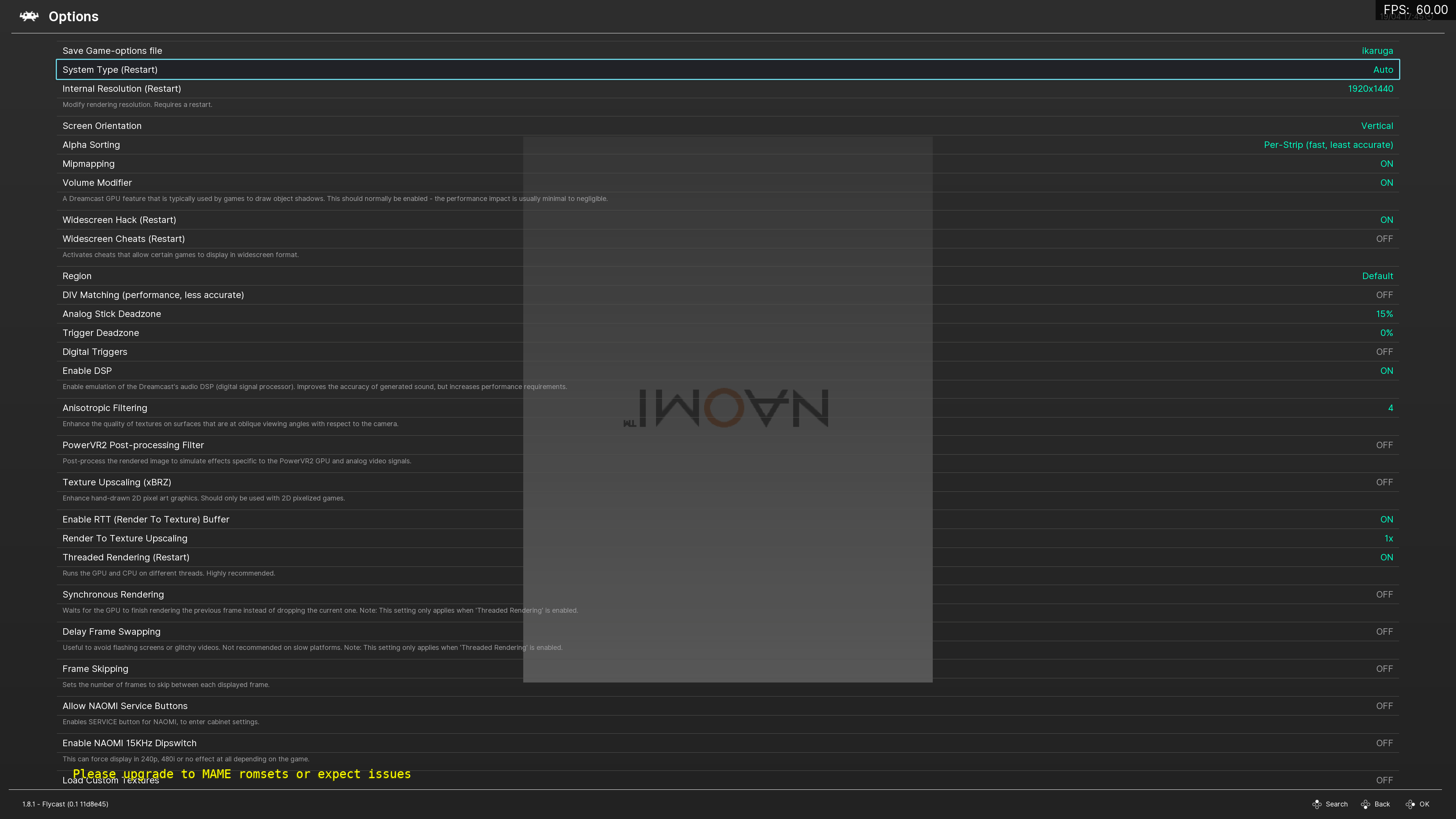
Task: Open the Internal Resolution selector
Action: 728,89
